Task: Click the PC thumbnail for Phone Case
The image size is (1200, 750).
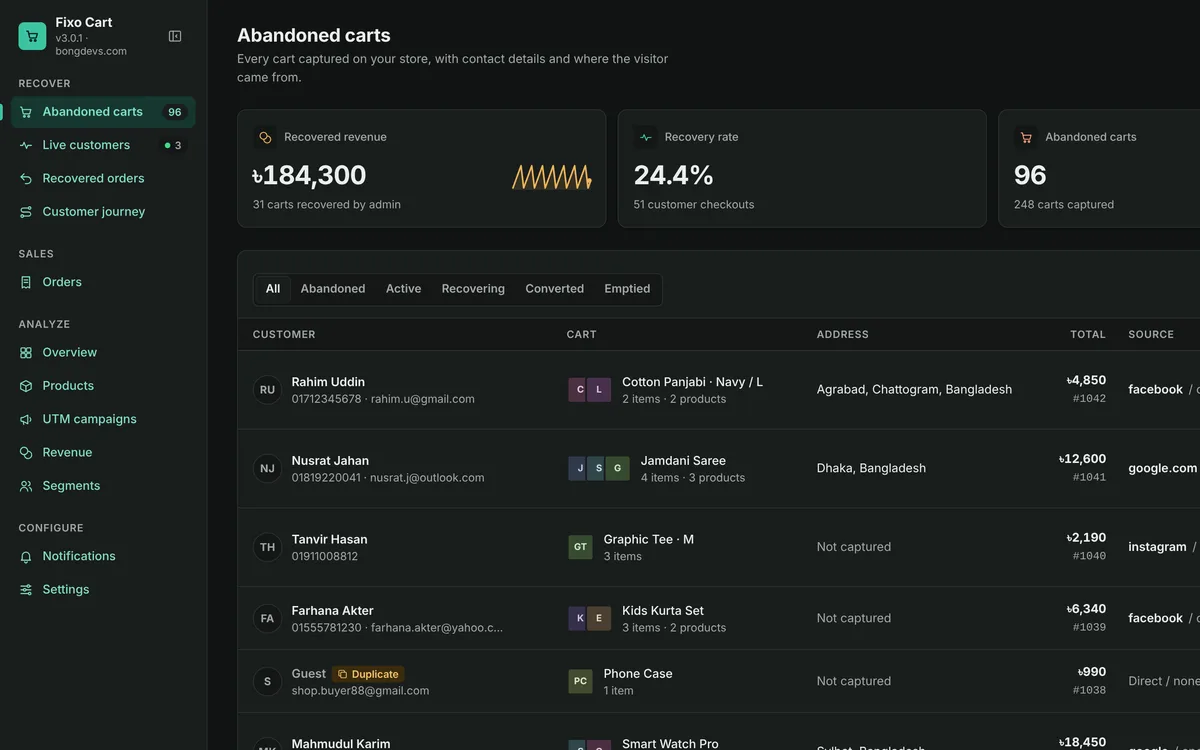Action: click(580, 682)
